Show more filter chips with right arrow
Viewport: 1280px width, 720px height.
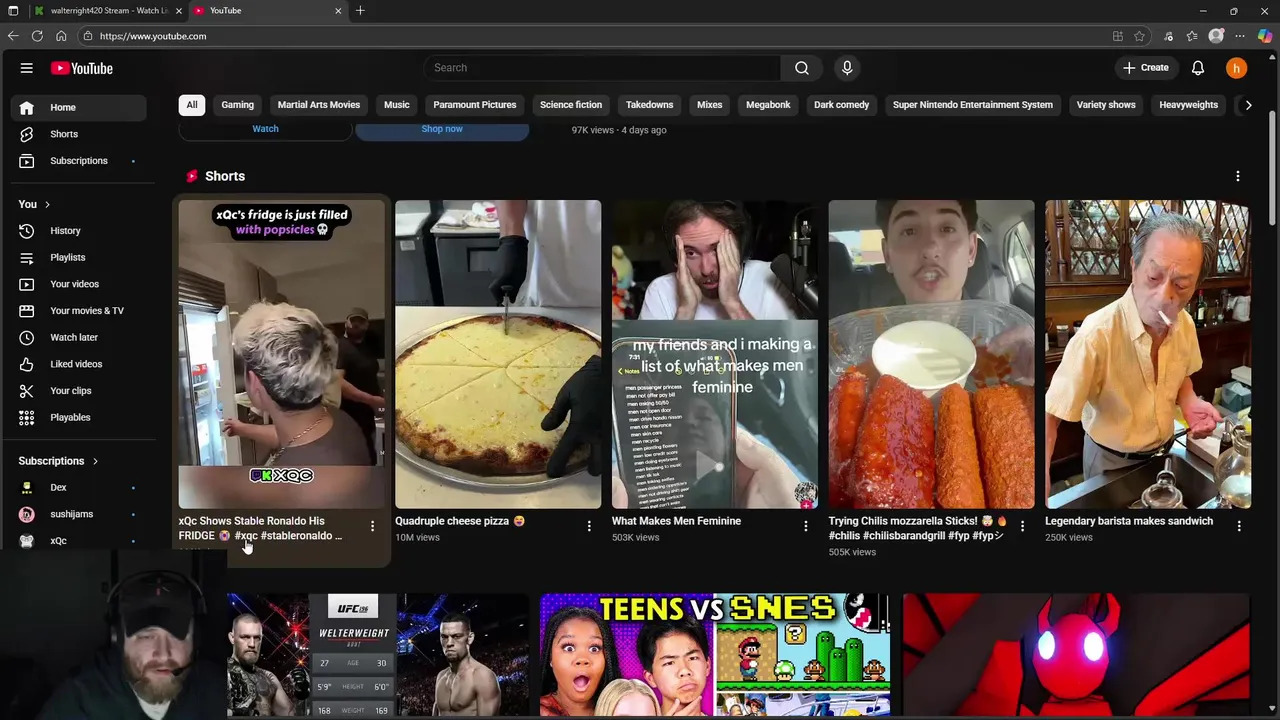(x=1248, y=105)
